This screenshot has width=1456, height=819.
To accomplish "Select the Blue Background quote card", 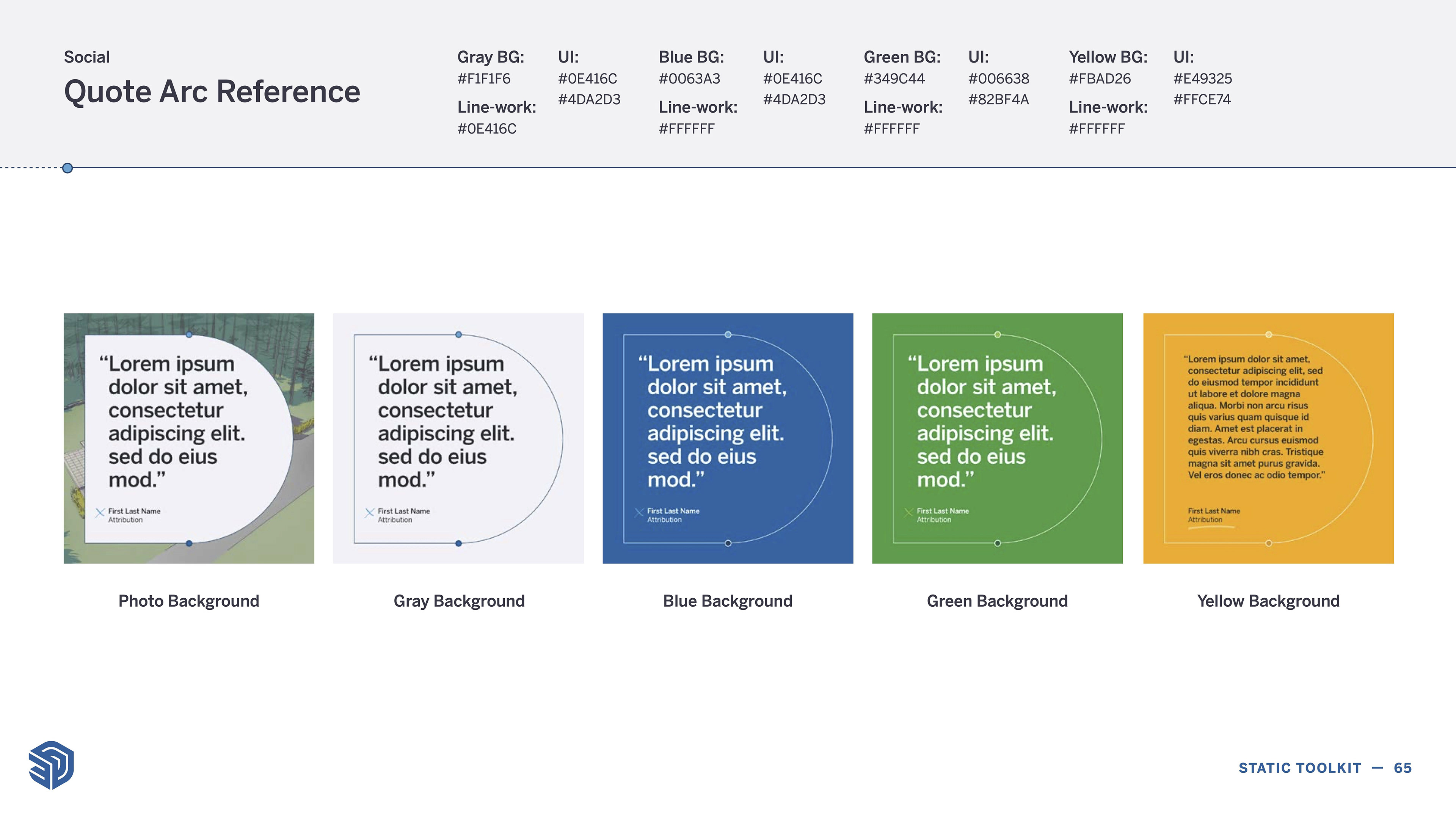I will coord(728,438).
